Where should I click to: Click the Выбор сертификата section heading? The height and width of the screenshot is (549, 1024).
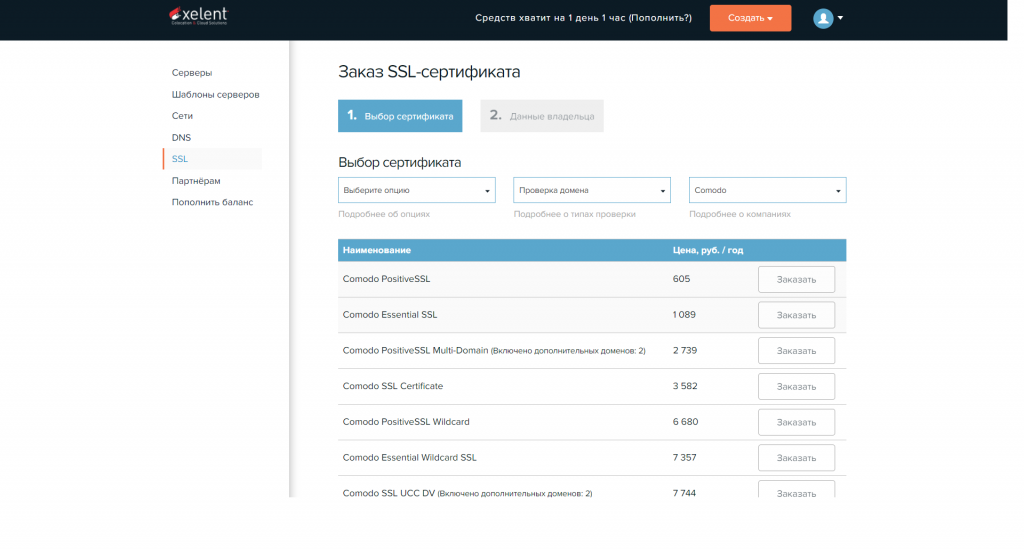pyautogui.click(x=400, y=163)
